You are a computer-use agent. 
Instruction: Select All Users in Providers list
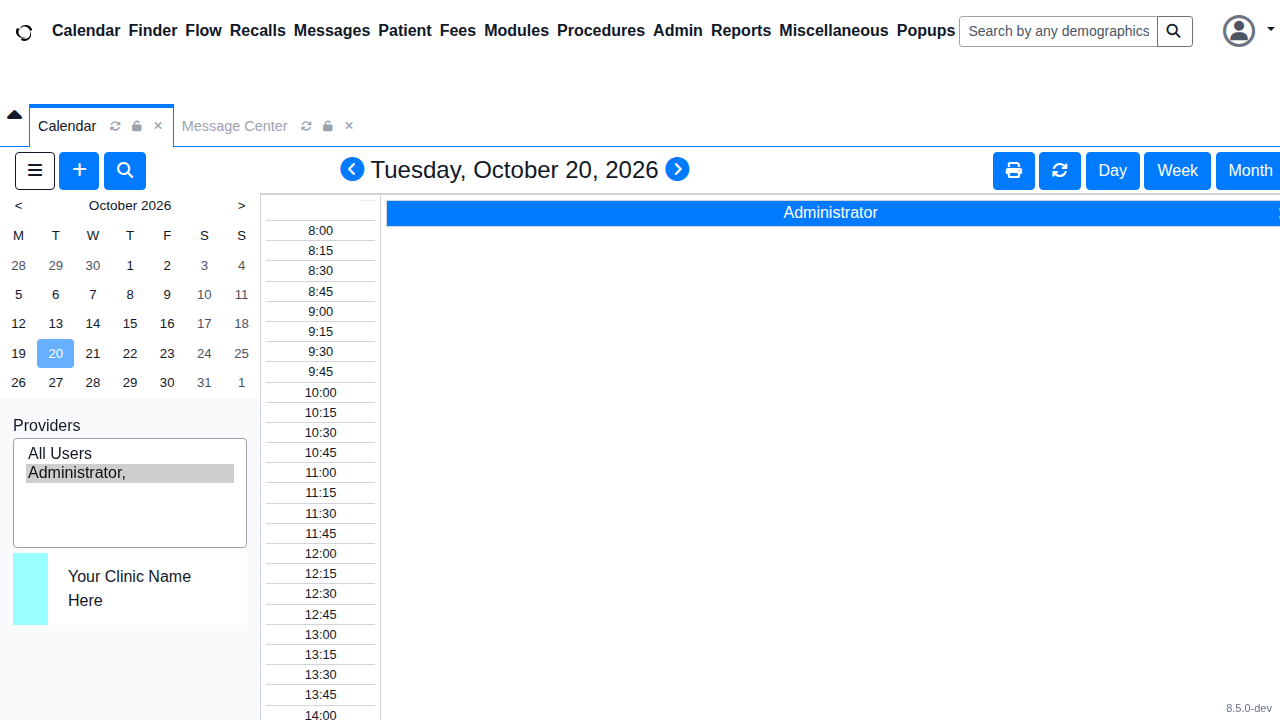[130, 454]
